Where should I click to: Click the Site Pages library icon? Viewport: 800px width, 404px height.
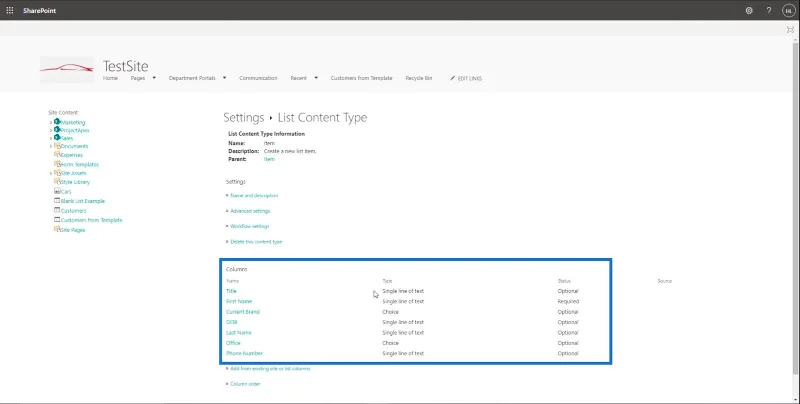pyautogui.click(x=57, y=229)
